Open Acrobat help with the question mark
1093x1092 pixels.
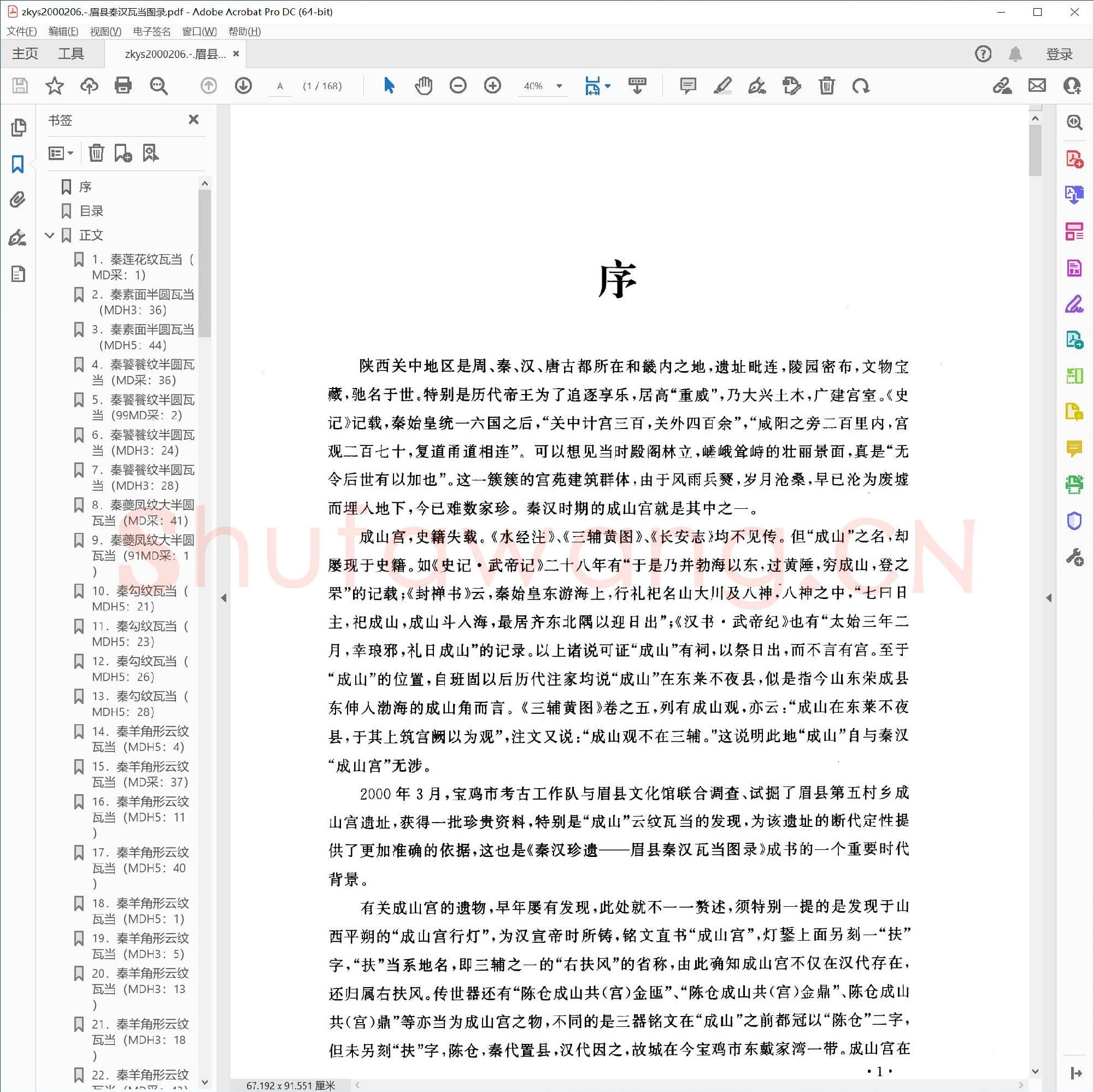click(983, 53)
